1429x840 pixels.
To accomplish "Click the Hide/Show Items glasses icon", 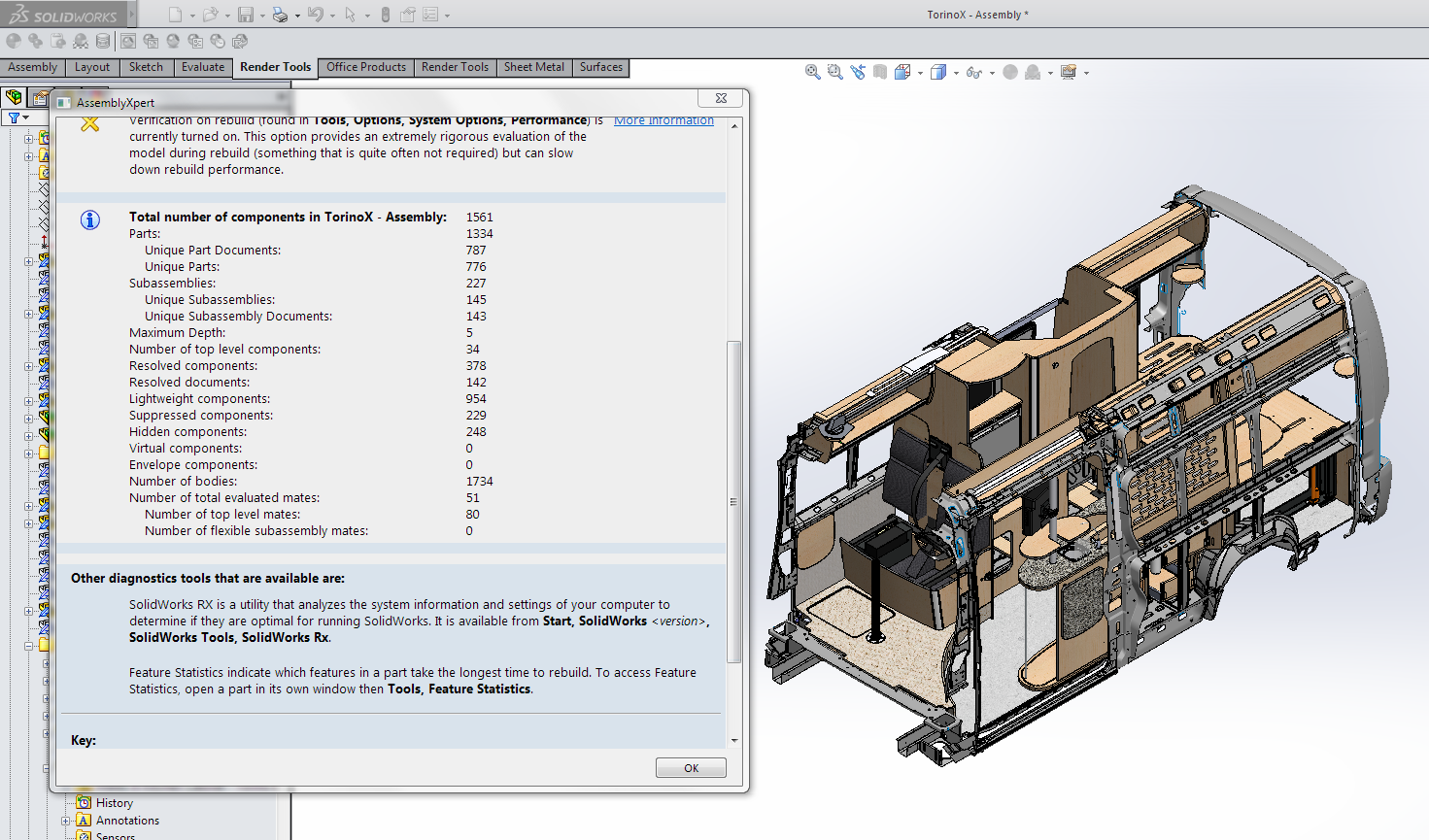I will (973, 72).
